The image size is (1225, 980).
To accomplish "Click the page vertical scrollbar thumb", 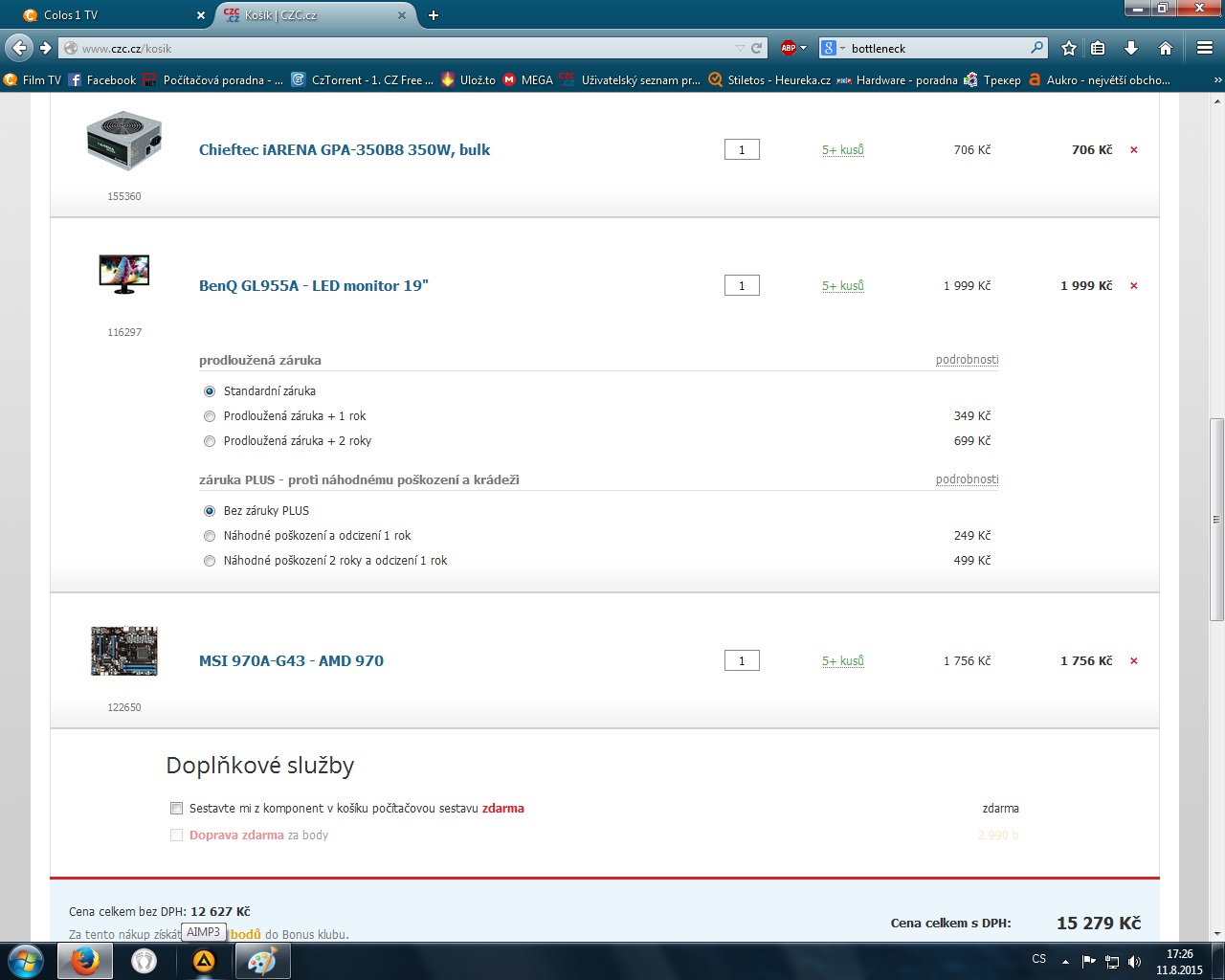I will (x=1216, y=520).
